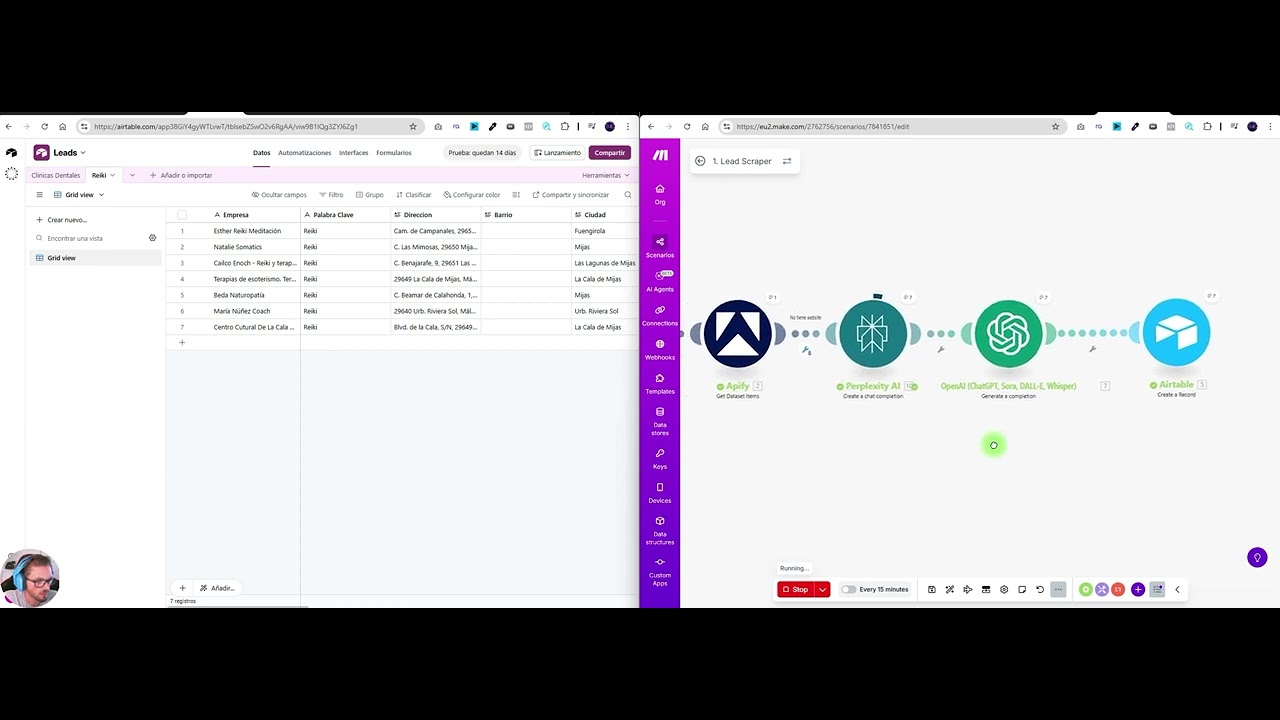
Task: Open scenario settings gear in toolbar
Action: coord(1004,589)
